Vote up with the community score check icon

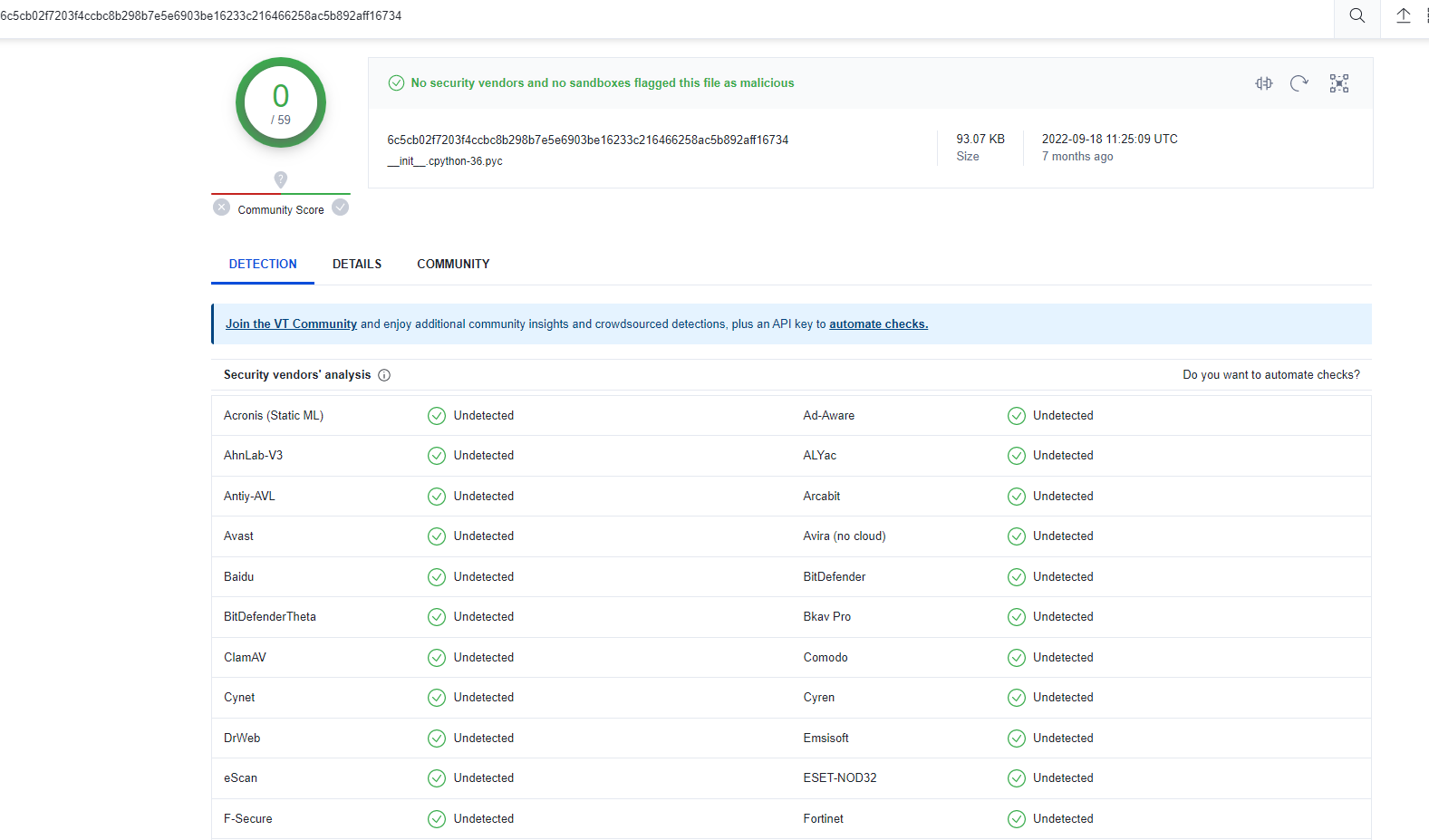[341, 208]
